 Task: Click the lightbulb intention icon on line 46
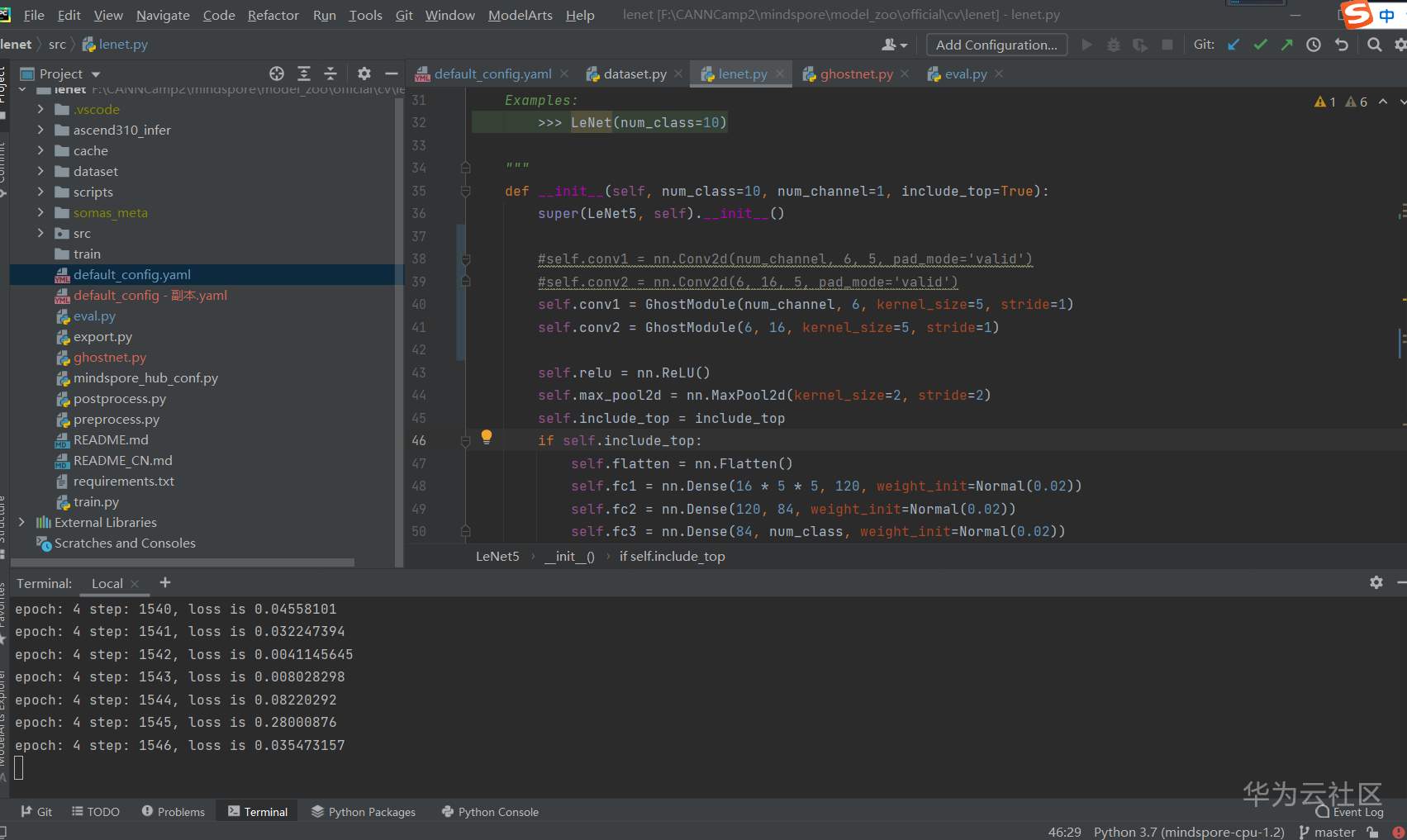[x=487, y=436]
